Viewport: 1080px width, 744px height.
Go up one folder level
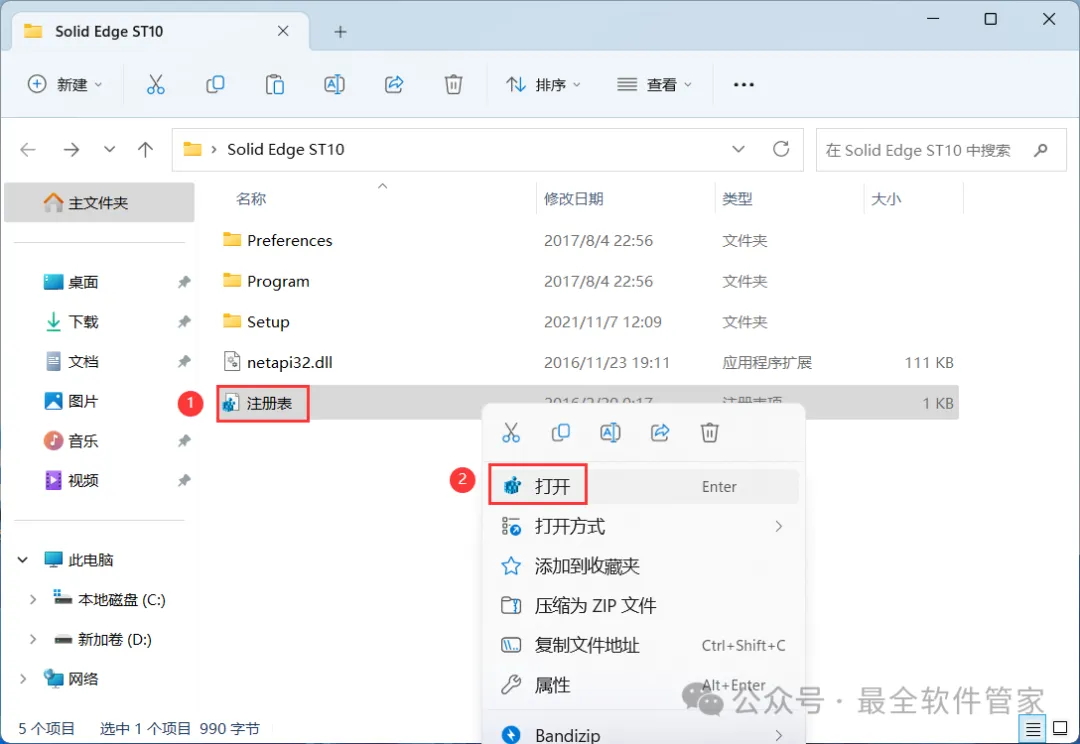145,149
